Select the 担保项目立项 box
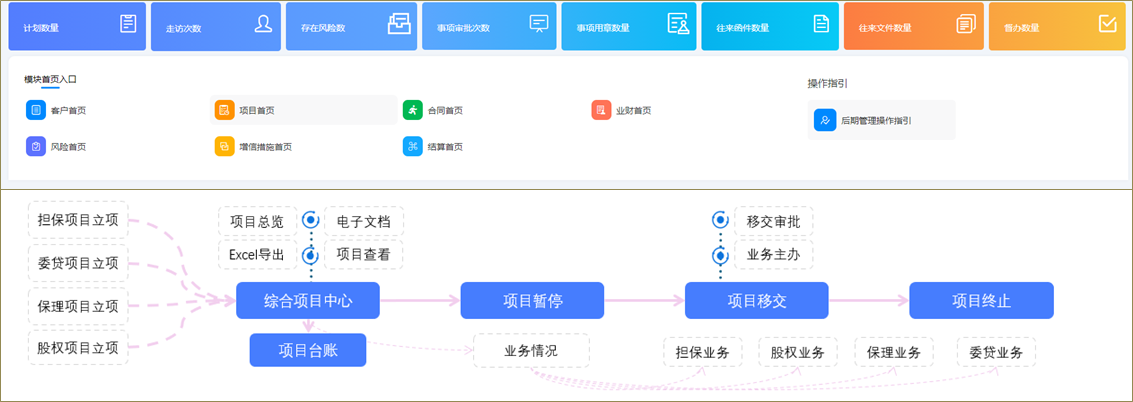Screen dimensions: 1133x402 [78, 219]
